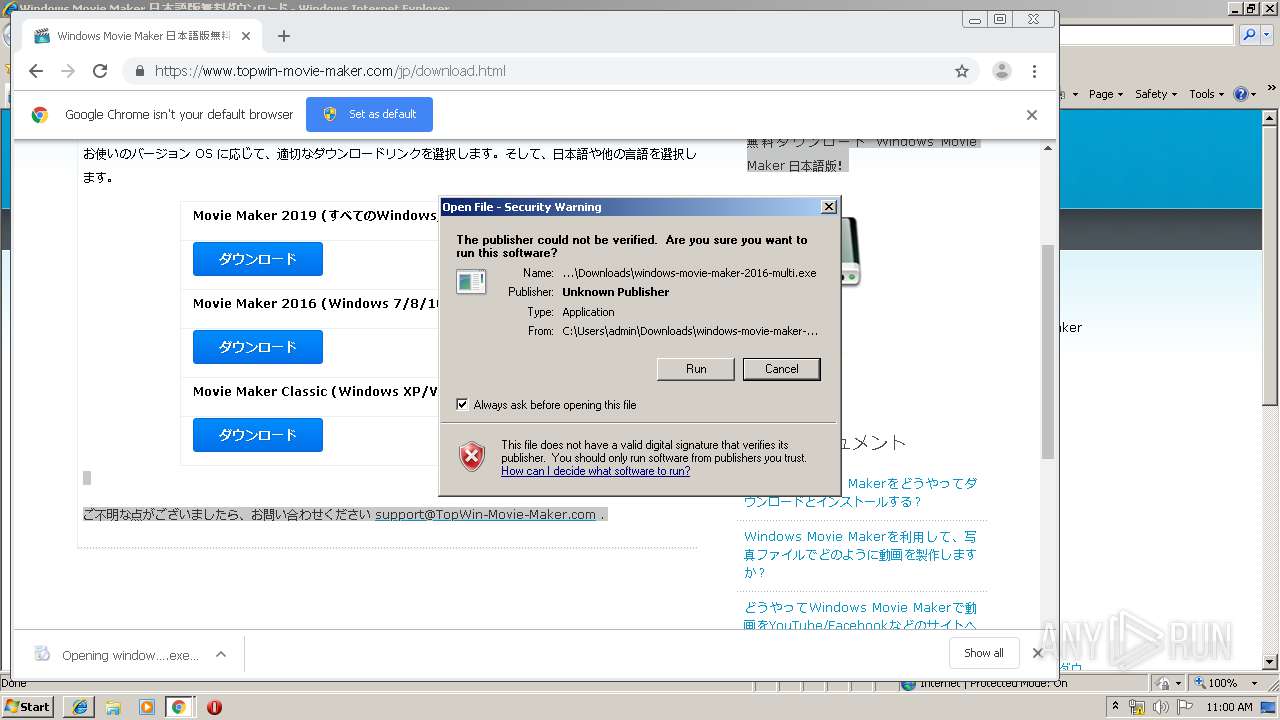Open link on downloading and installing Movie Maker
The height and width of the screenshot is (720, 1280).
pyautogui.click(x=860, y=492)
